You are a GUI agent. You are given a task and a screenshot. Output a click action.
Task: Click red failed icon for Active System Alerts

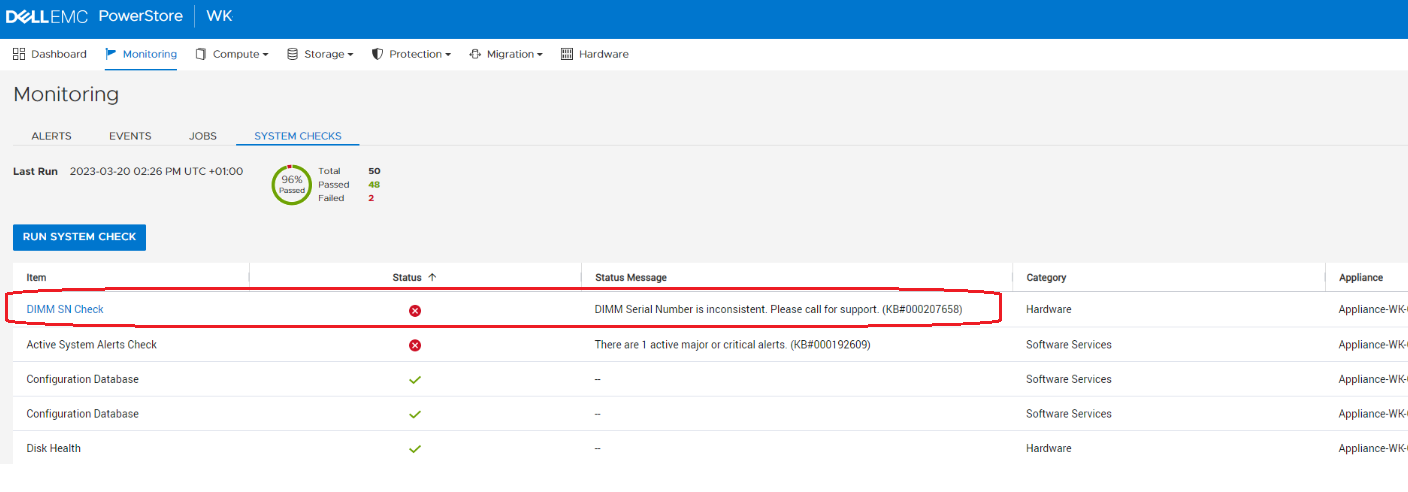pyautogui.click(x=415, y=345)
